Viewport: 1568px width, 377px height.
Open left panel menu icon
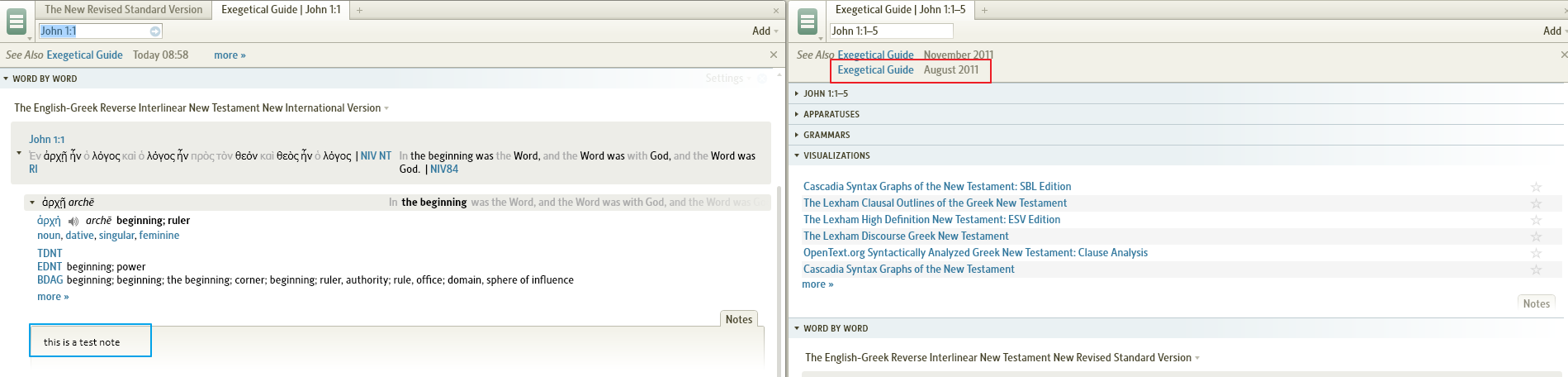(x=17, y=21)
